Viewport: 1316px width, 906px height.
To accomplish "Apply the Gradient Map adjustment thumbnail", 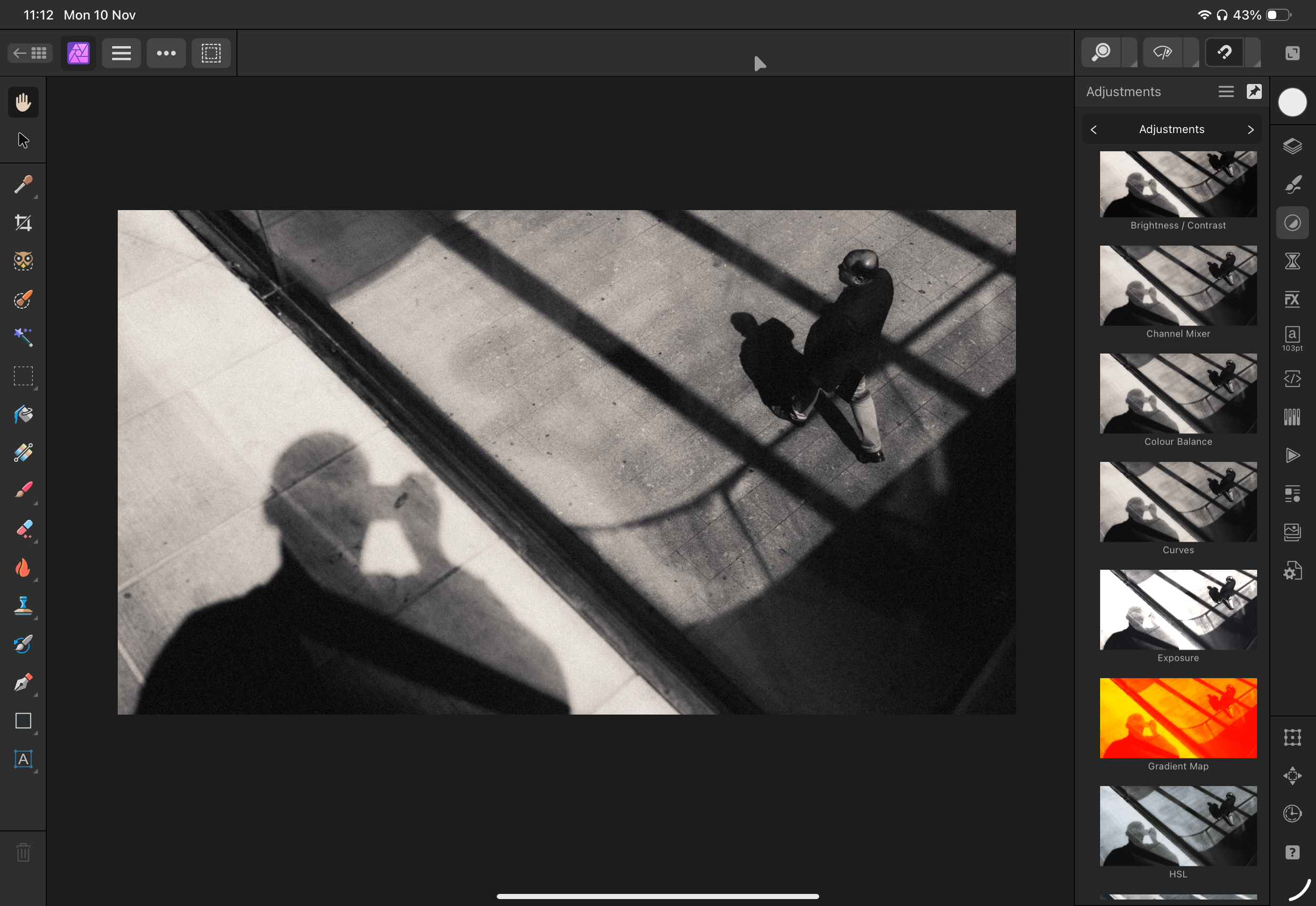I will pos(1178,718).
